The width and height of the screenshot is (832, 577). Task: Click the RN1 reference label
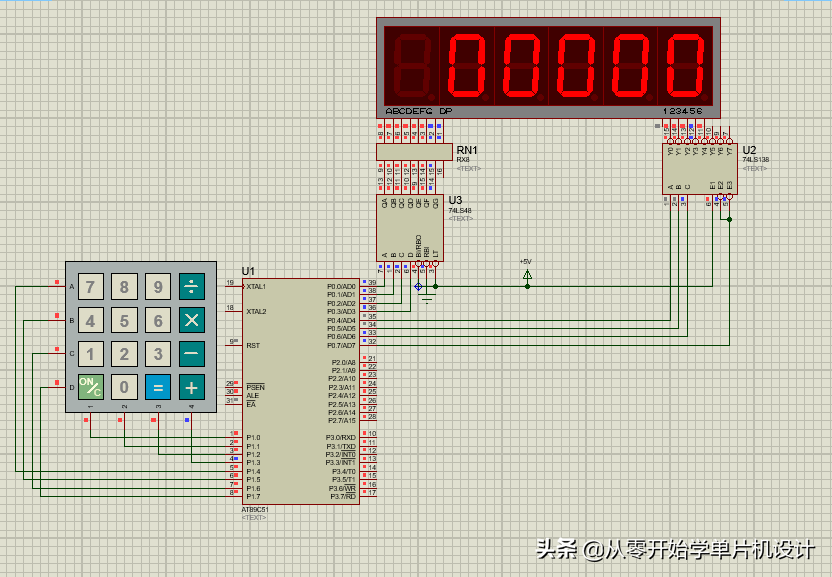[467, 150]
